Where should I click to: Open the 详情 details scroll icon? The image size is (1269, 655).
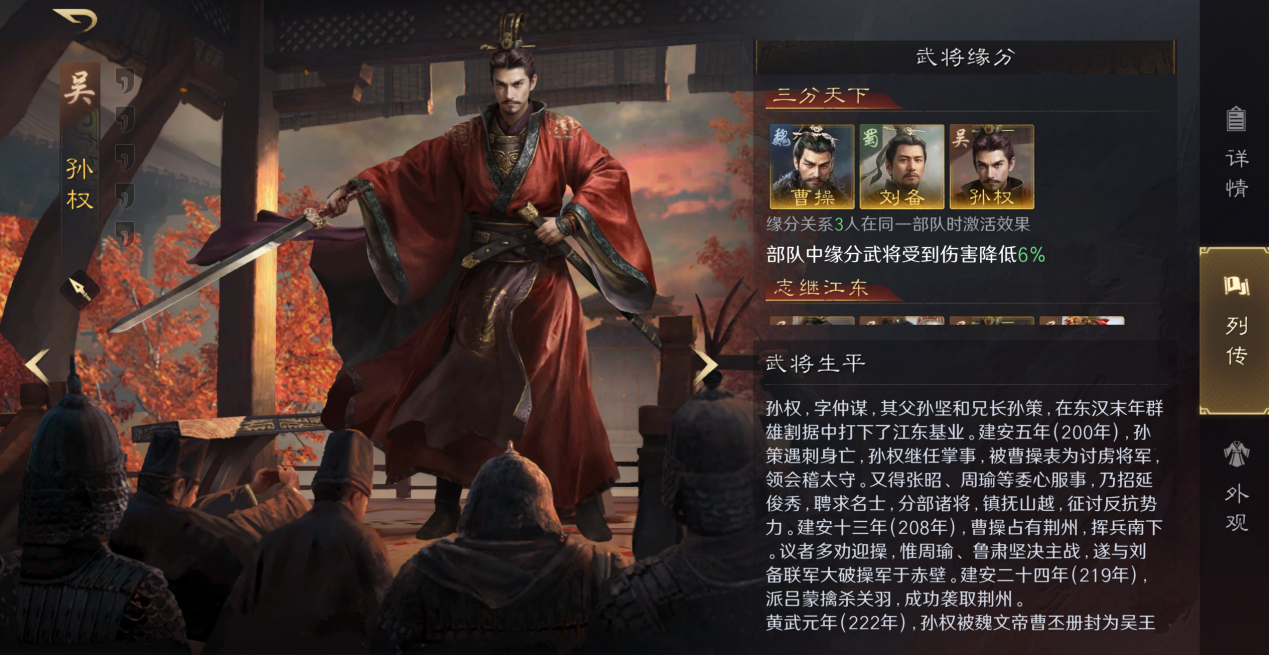pyautogui.click(x=1237, y=152)
